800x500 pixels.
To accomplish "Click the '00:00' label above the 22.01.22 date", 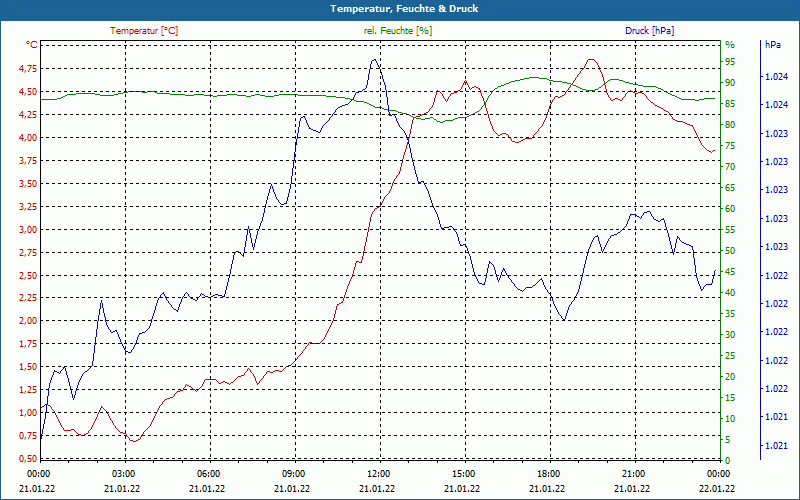I will click(x=717, y=473).
